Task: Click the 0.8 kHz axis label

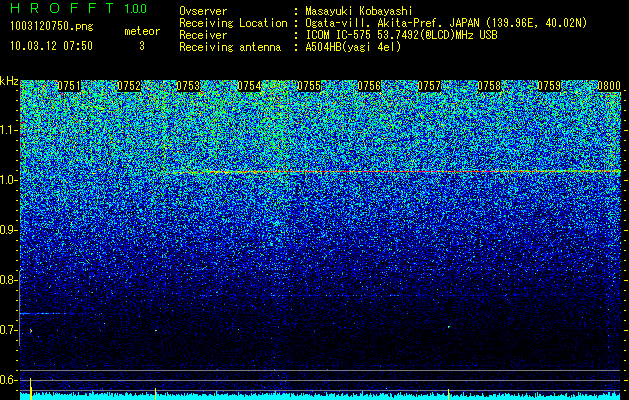Action: pos(9,280)
